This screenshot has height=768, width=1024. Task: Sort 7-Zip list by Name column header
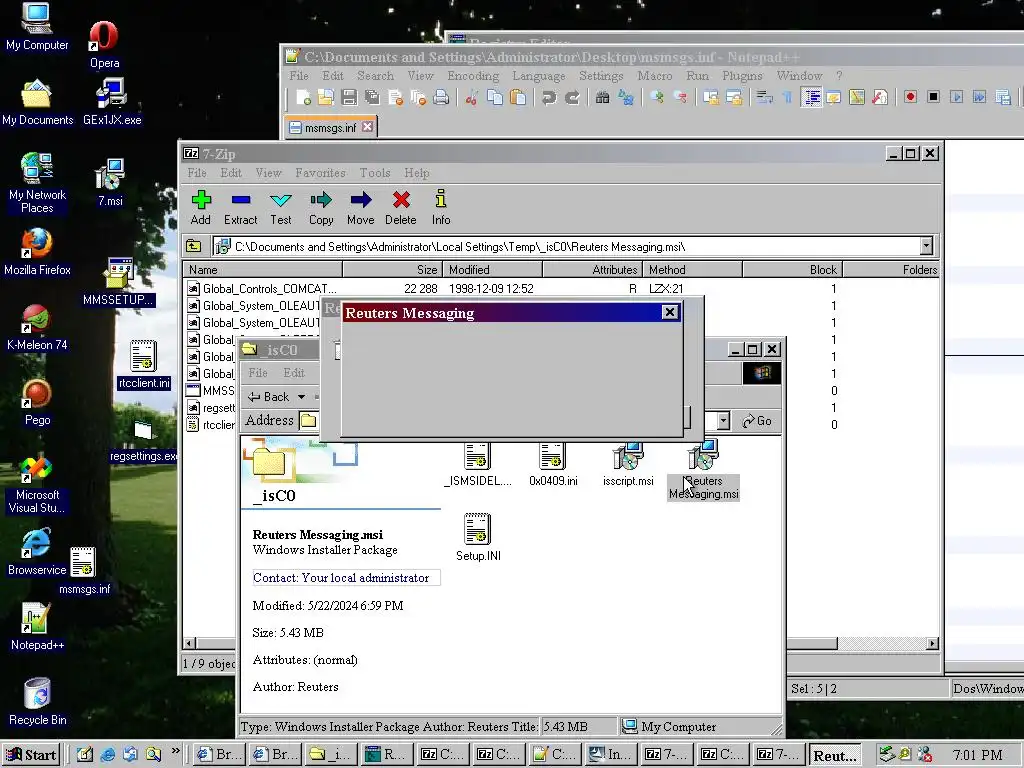point(263,270)
